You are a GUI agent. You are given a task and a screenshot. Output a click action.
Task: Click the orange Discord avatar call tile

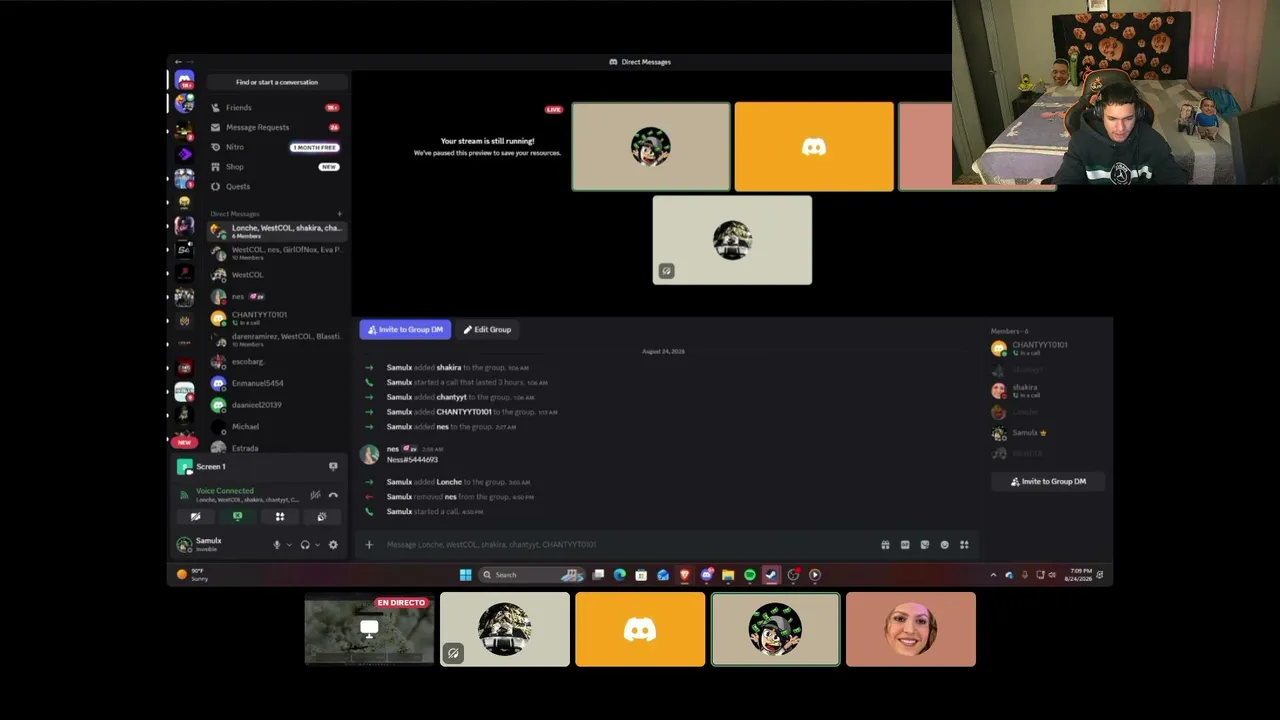tap(814, 147)
